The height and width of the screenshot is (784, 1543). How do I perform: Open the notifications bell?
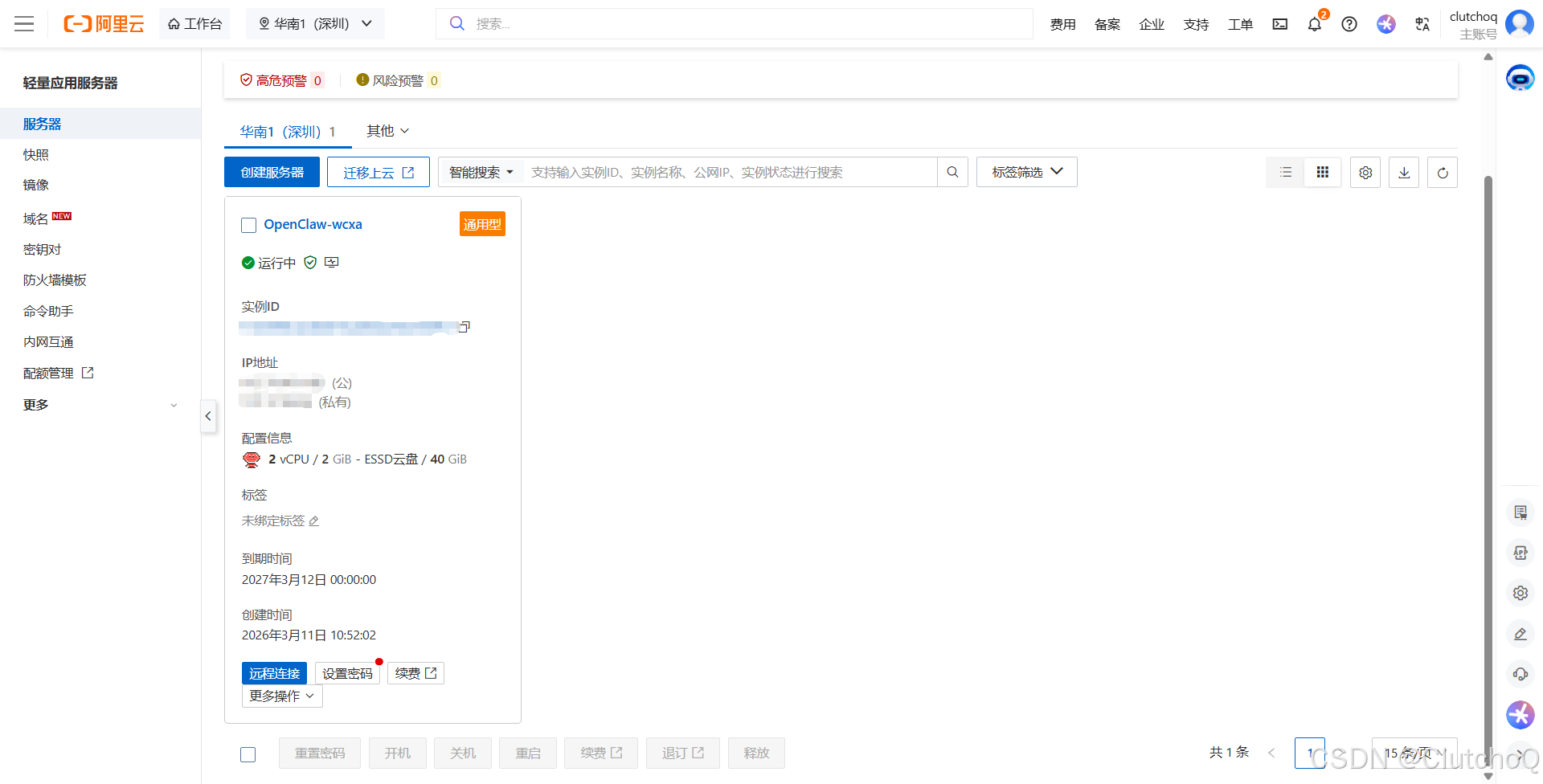(1315, 24)
